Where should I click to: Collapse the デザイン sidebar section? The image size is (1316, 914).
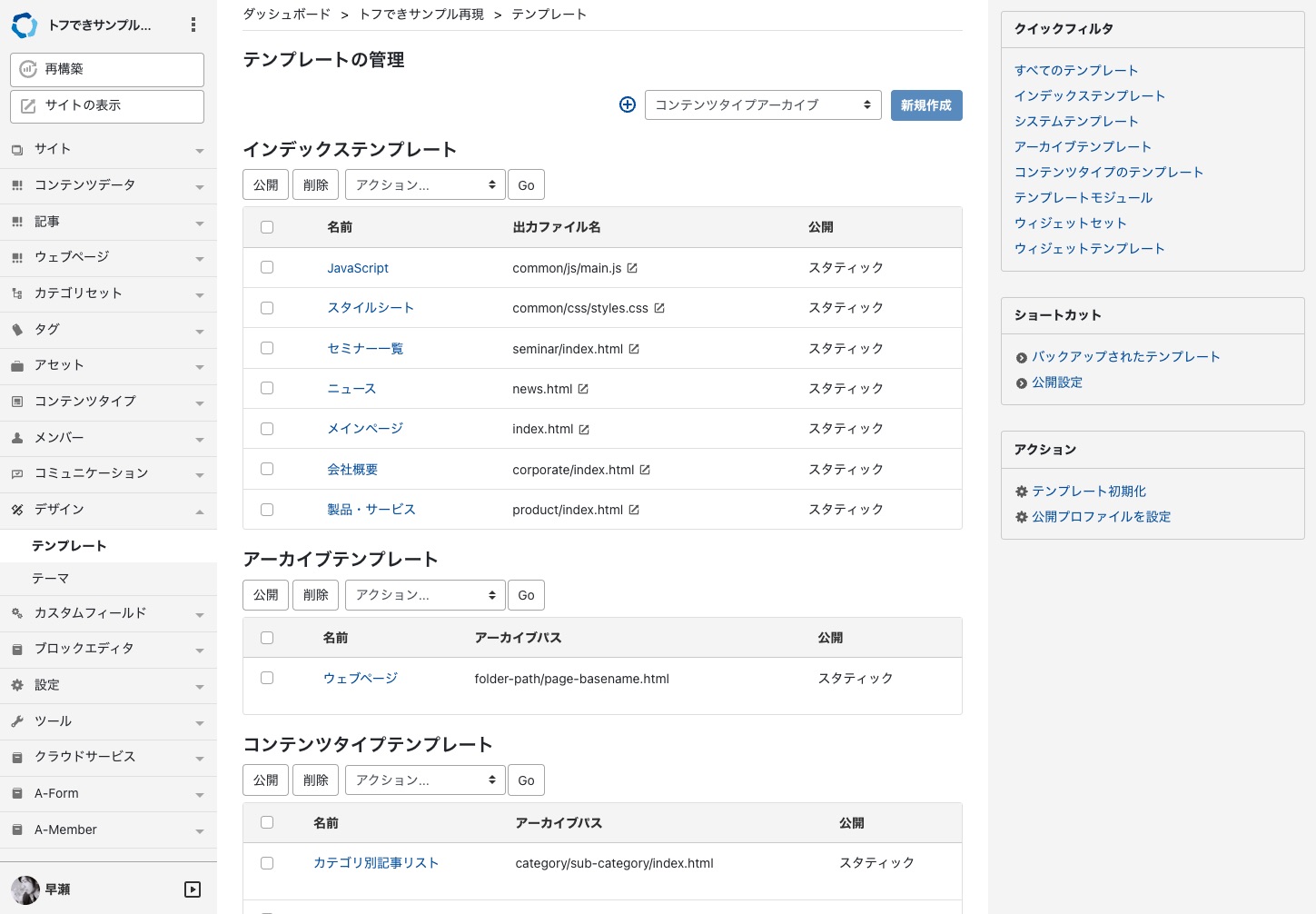point(108,510)
